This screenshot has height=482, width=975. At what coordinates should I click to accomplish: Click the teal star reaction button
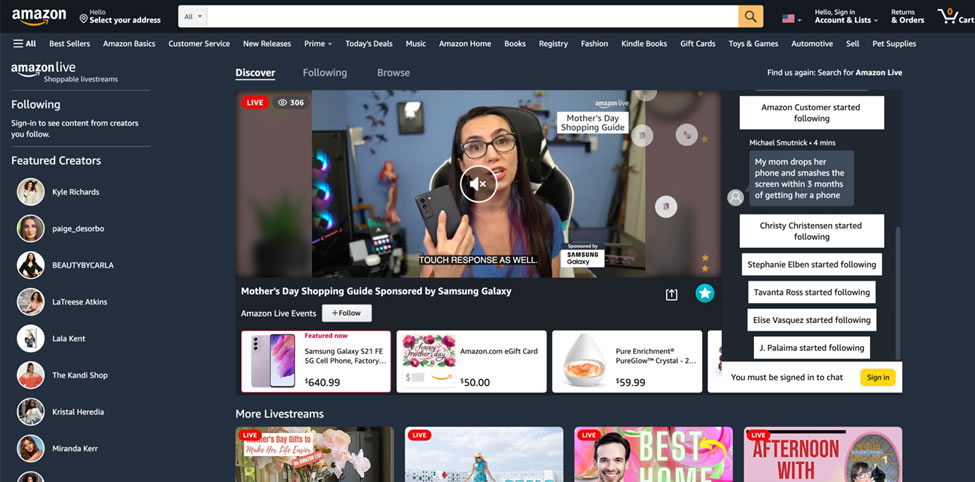coord(705,294)
